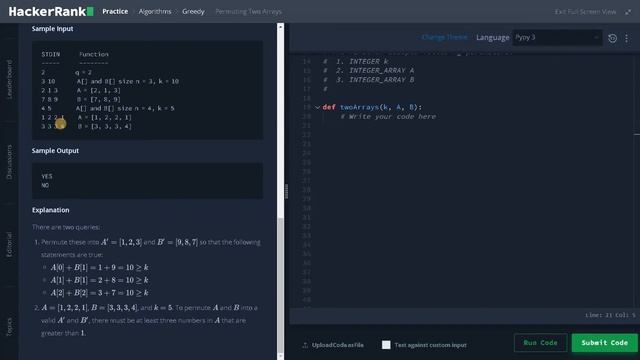Click the NO sample output line
The image size is (640, 360).
[x=45, y=185]
